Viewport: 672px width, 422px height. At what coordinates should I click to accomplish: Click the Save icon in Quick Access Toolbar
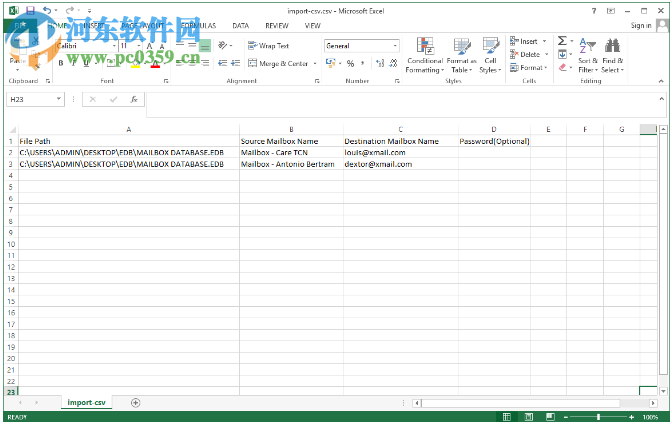[x=29, y=10]
